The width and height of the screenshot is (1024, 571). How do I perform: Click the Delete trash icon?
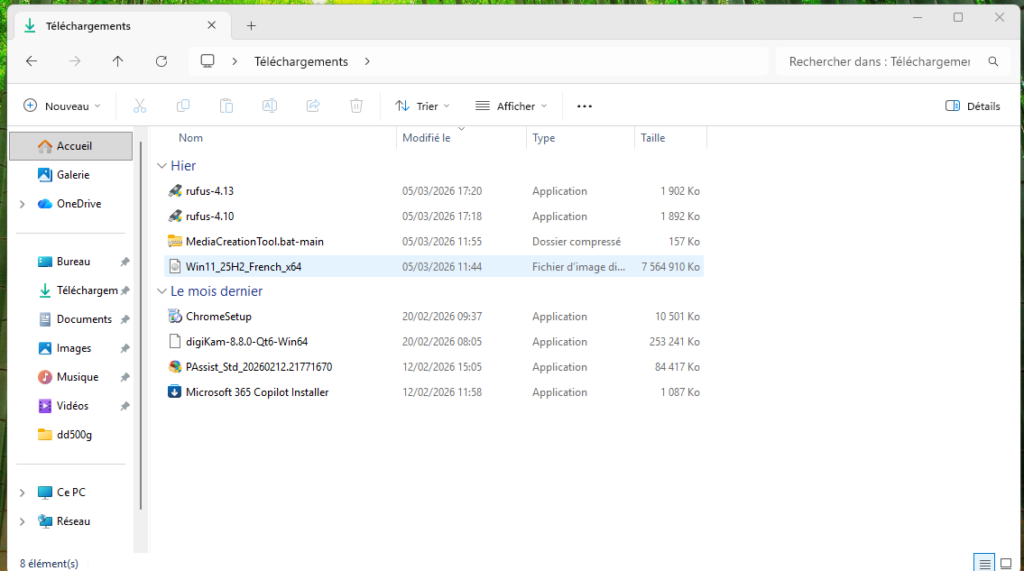point(356,106)
